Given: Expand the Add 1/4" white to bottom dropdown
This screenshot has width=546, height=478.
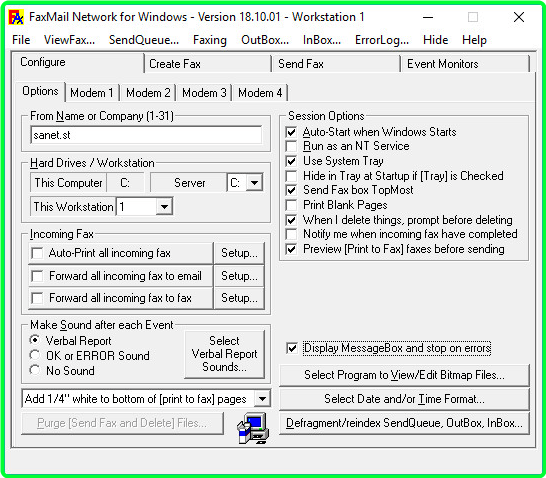Looking at the screenshot, I should [x=262, y=399].
